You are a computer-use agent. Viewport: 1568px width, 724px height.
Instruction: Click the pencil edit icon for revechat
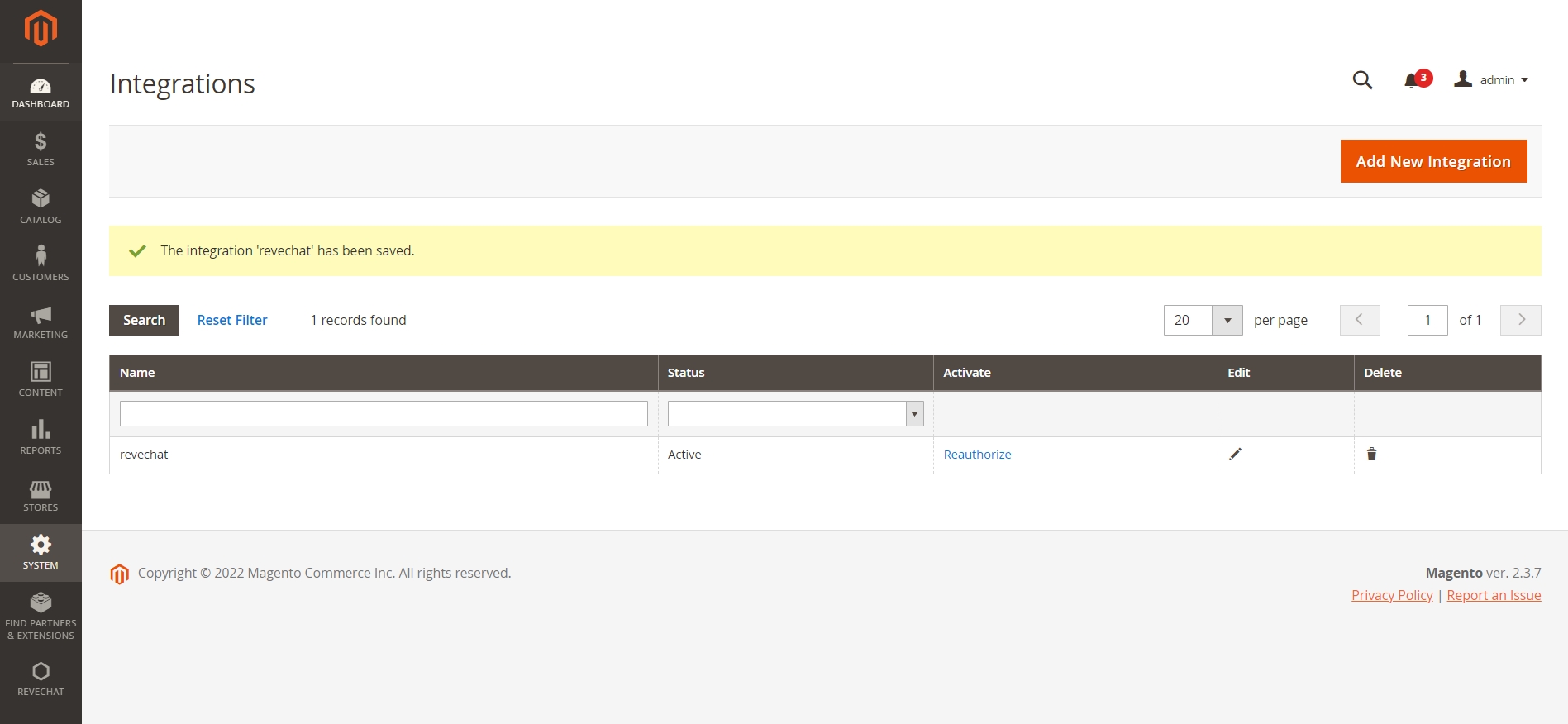(x=1235, y=455)
